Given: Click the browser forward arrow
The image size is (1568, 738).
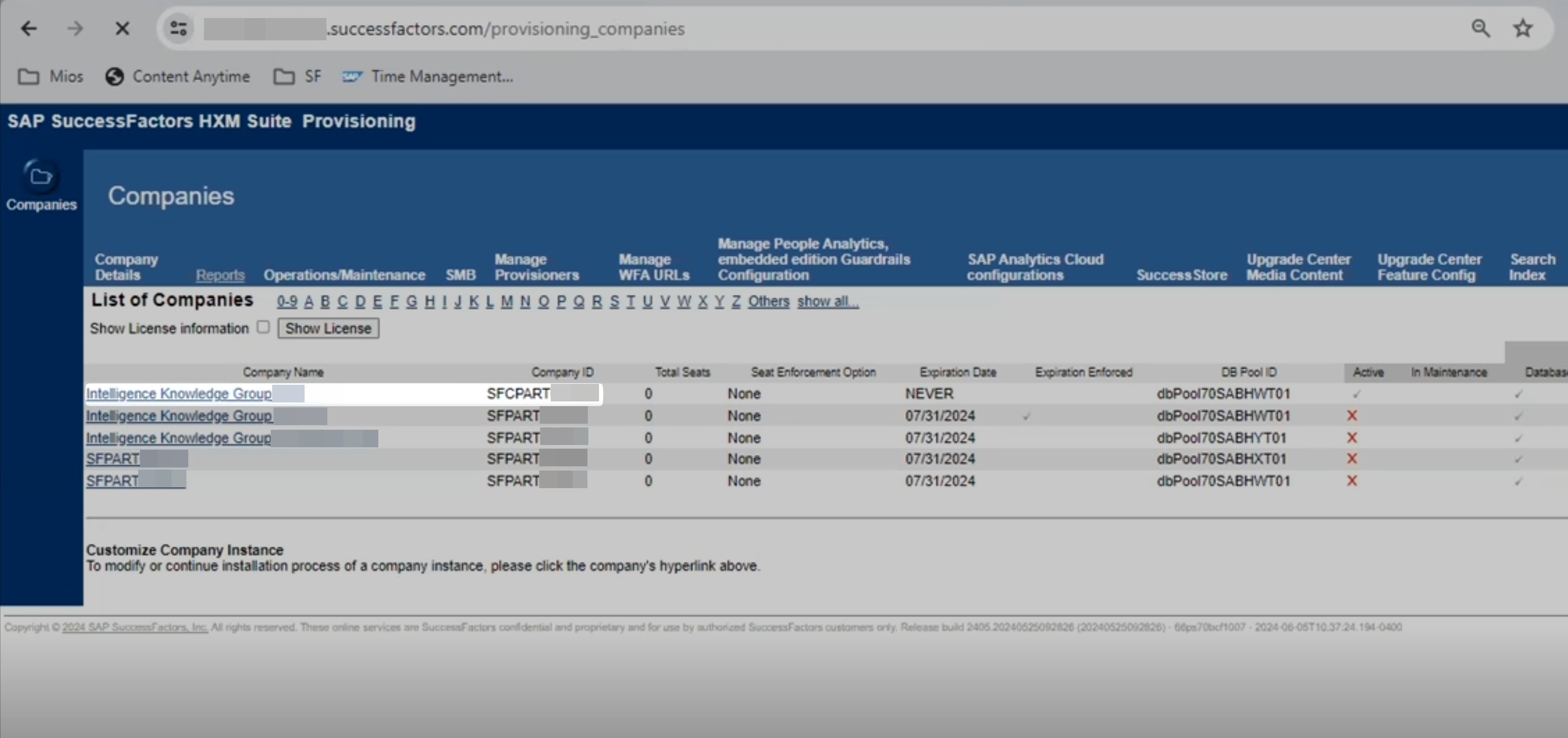Looking at the screenshot, I should coord(75,28).
